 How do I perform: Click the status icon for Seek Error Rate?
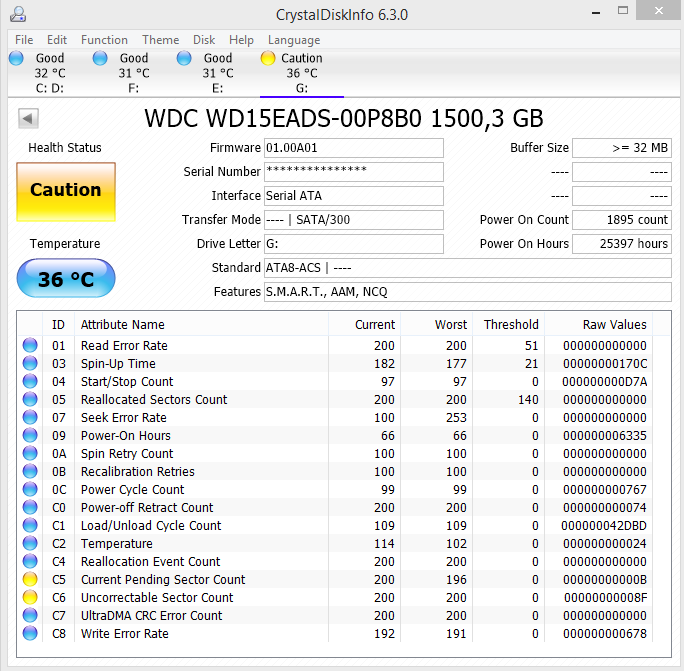(30, 417)
